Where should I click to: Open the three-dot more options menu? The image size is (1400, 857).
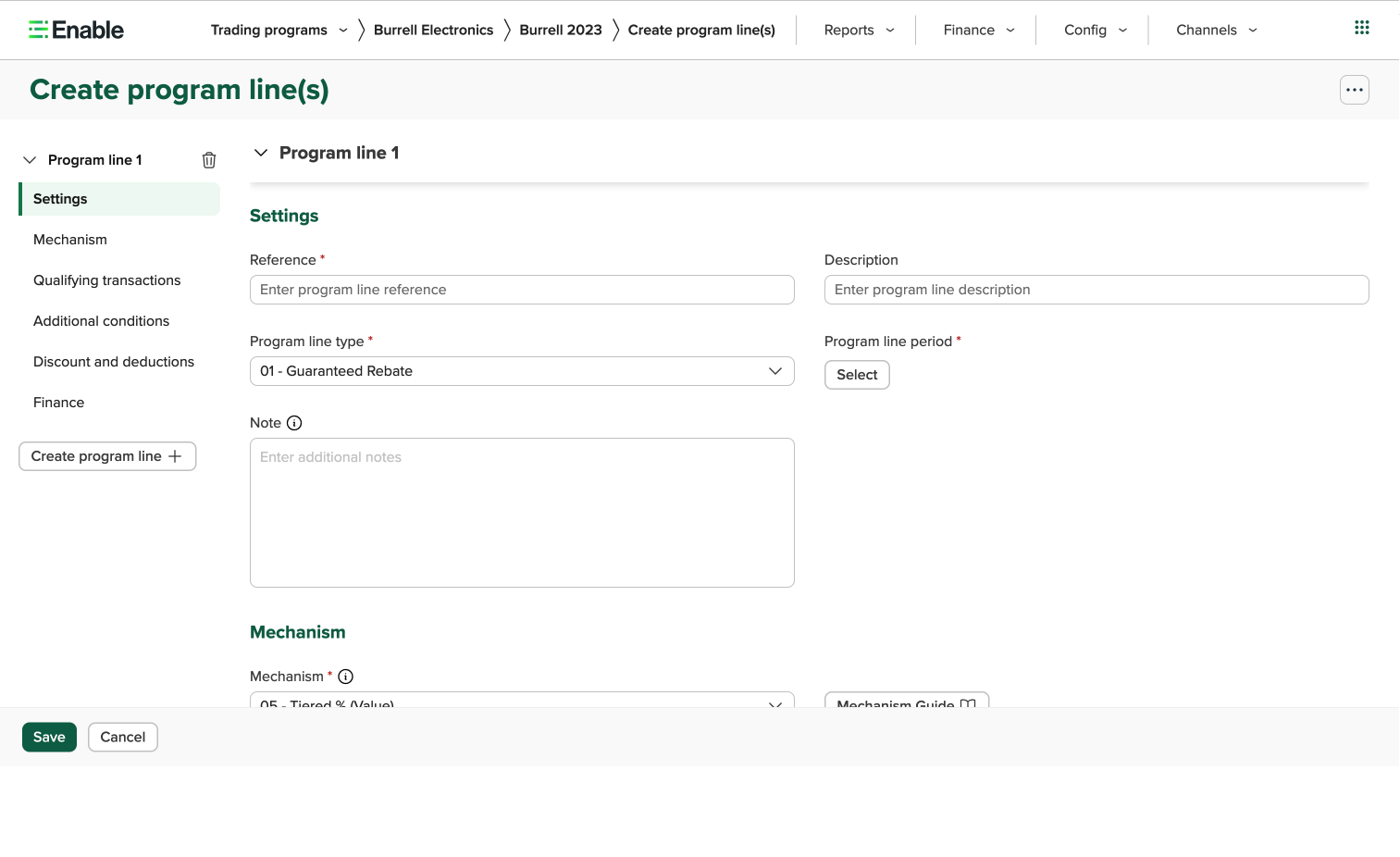(x=1354, y=90)
